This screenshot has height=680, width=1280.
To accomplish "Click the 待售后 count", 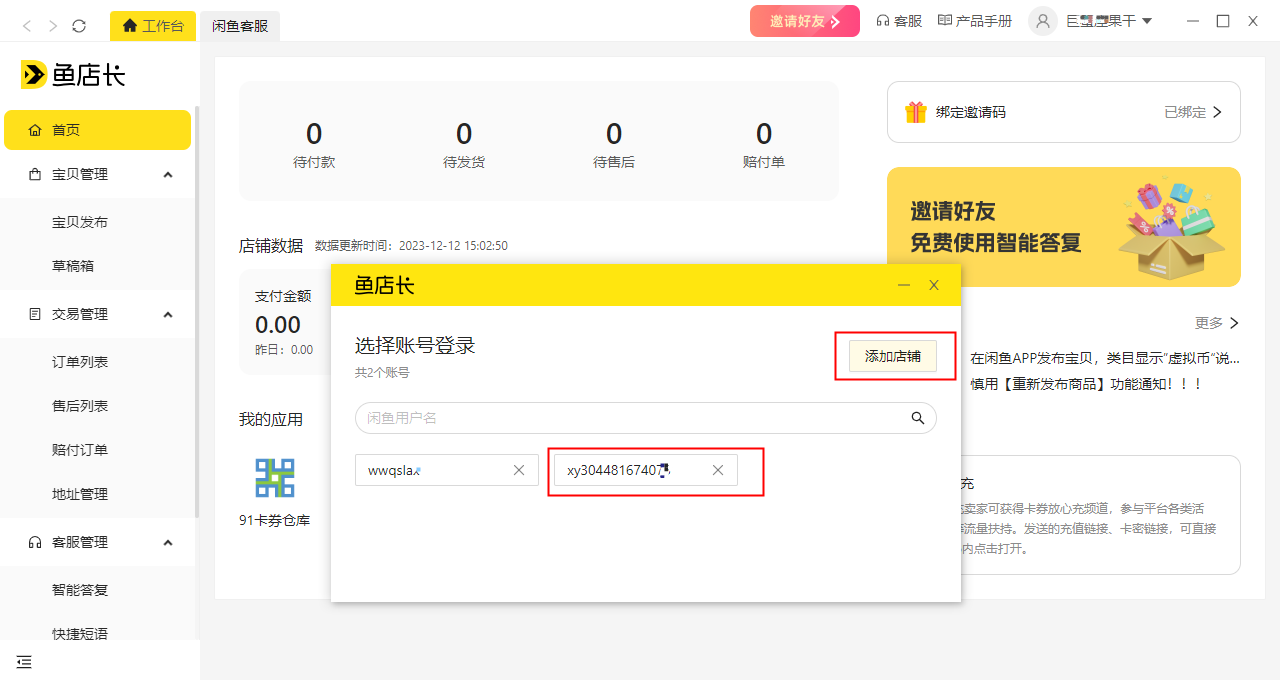I will point(614,134).
